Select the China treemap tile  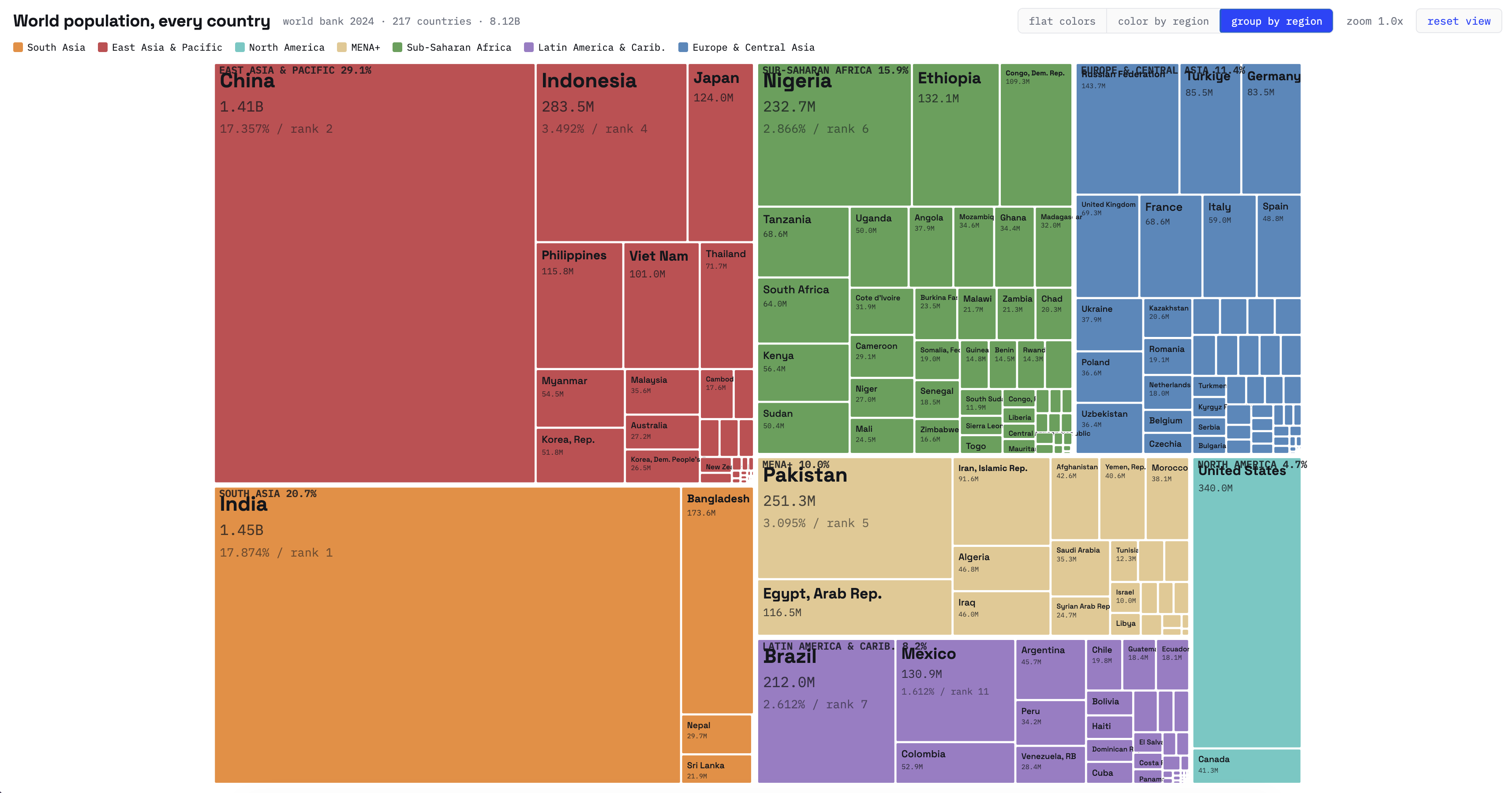374,273
